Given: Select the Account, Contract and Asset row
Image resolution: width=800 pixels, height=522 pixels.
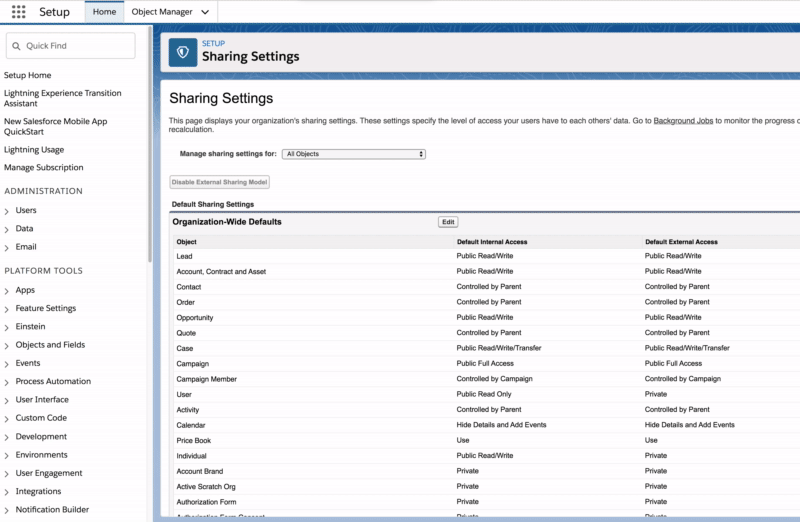Looking at the screenshot, I should point(486,271).
